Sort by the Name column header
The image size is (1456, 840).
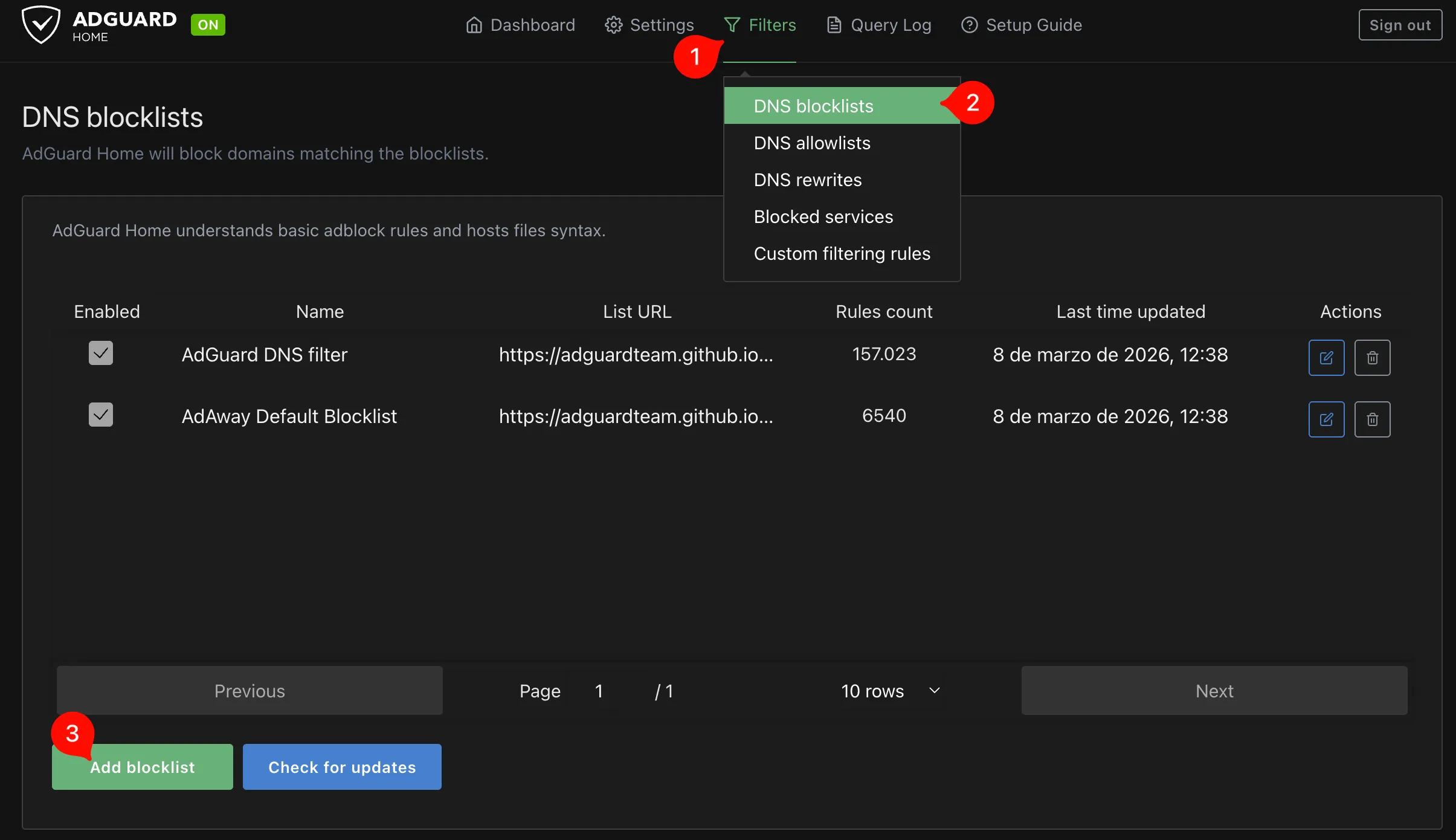pyautogui.click(x=320, y=311)
